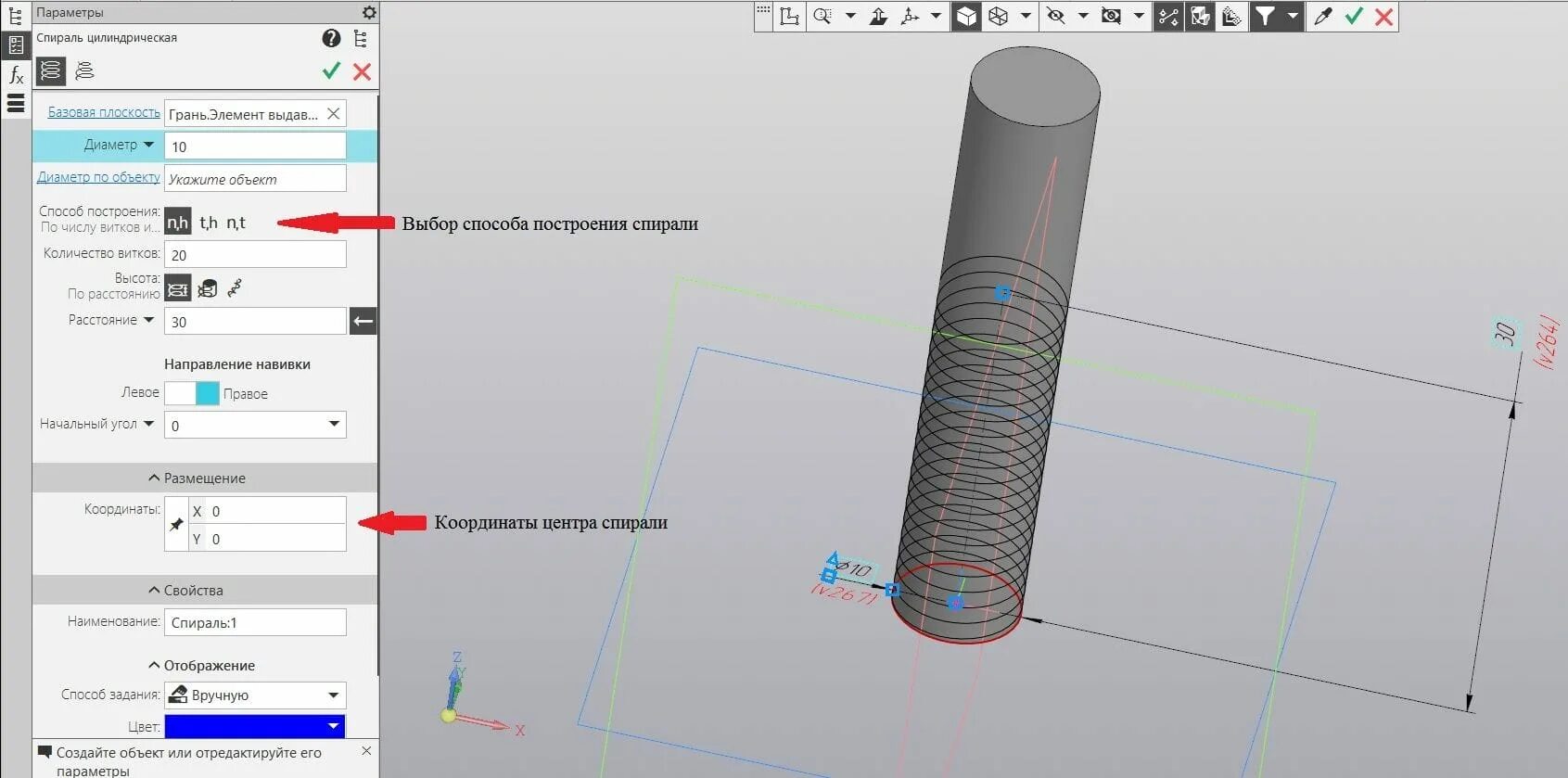Click the Наименование field containing Спираль:1
Screen dimensions: 1568x778
(255, 622)
